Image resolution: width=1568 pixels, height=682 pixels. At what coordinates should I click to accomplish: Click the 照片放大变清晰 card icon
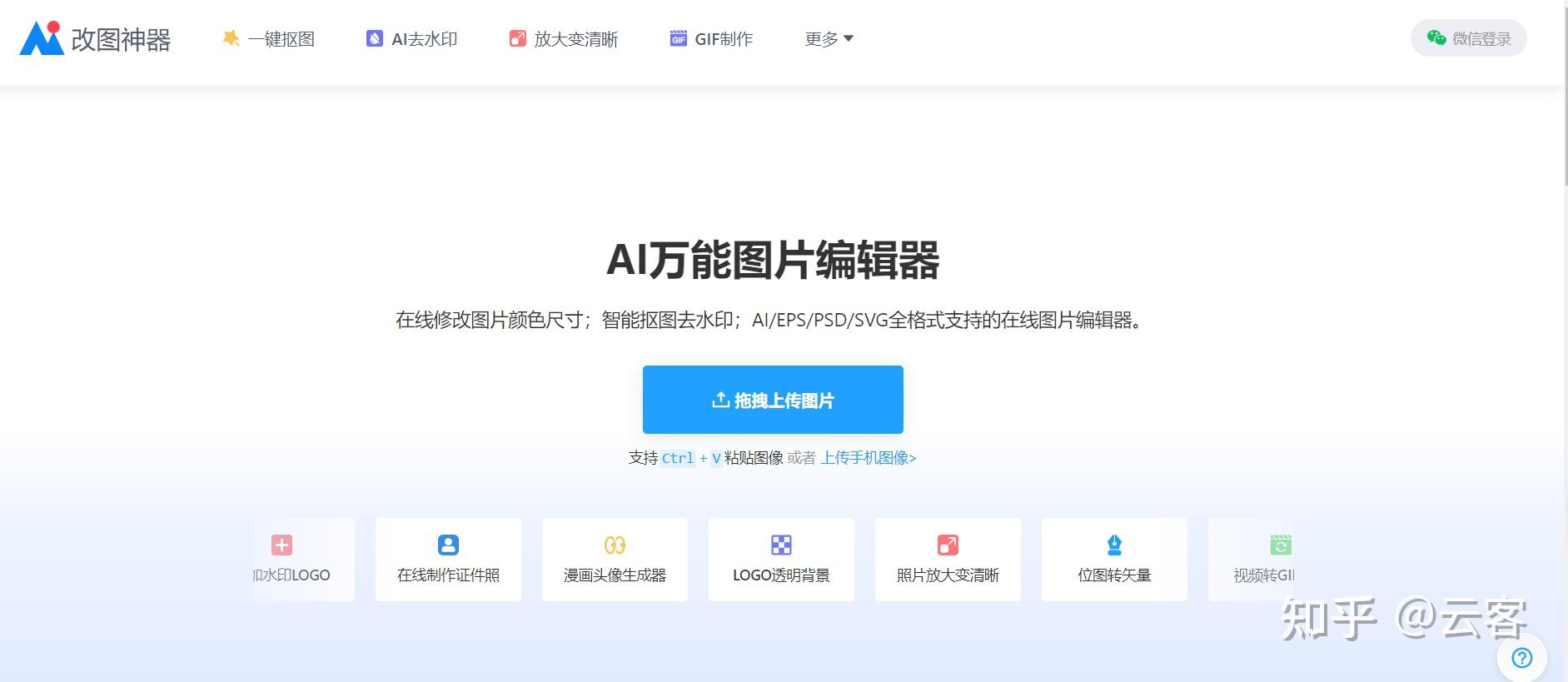pyautogui.click(x=948, y=545)
